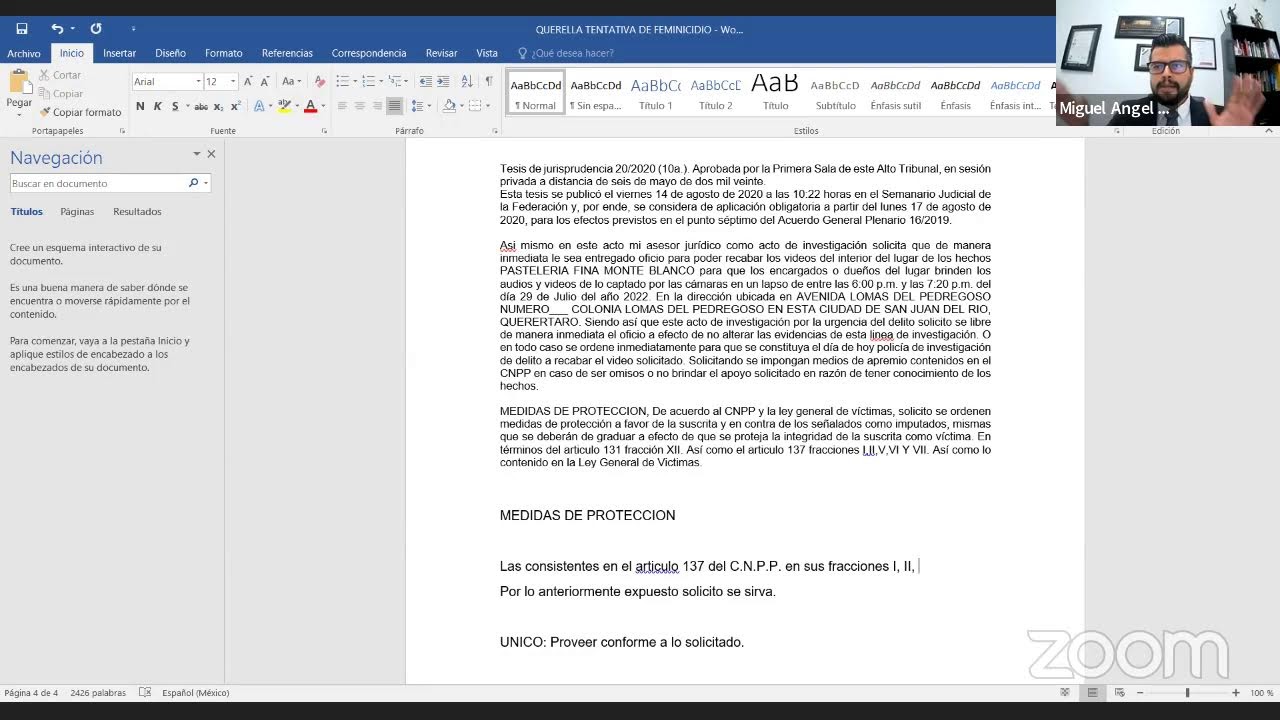Switch to the Revisar tab
The height and width of the screenshot is (720, 1280).
click(441, 53)
